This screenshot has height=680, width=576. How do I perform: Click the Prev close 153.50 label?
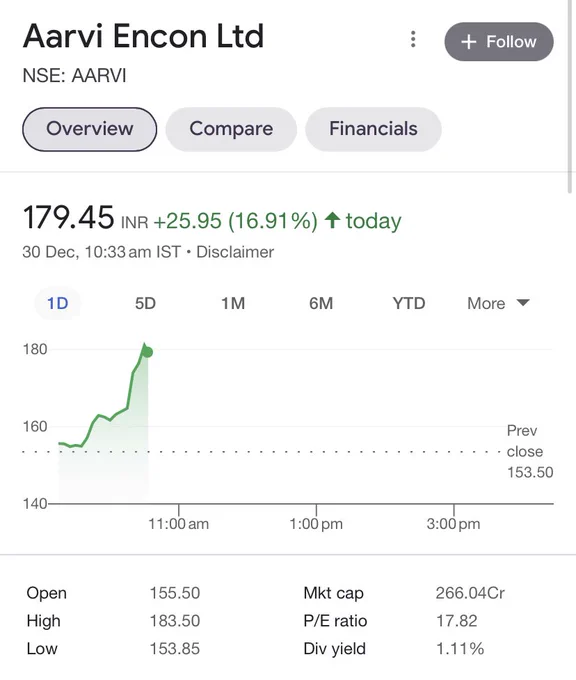(530, 451)
